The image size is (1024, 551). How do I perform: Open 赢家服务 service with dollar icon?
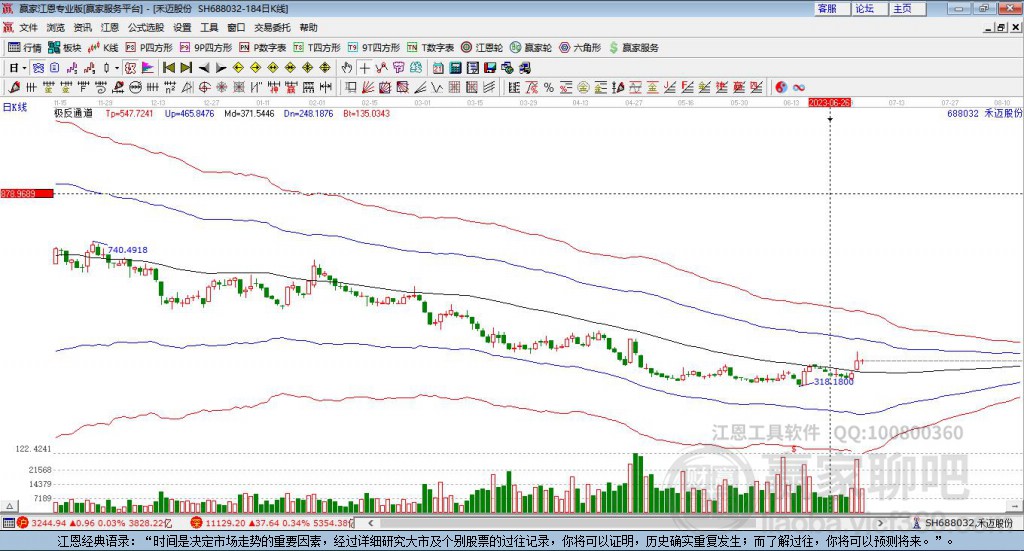(x=634, y=48)
